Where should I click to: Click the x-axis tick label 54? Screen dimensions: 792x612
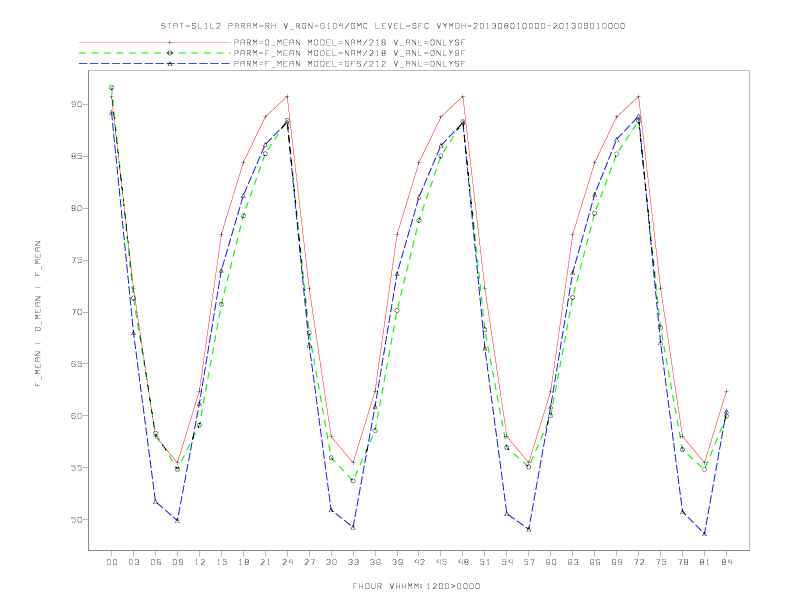coord(507,562)
